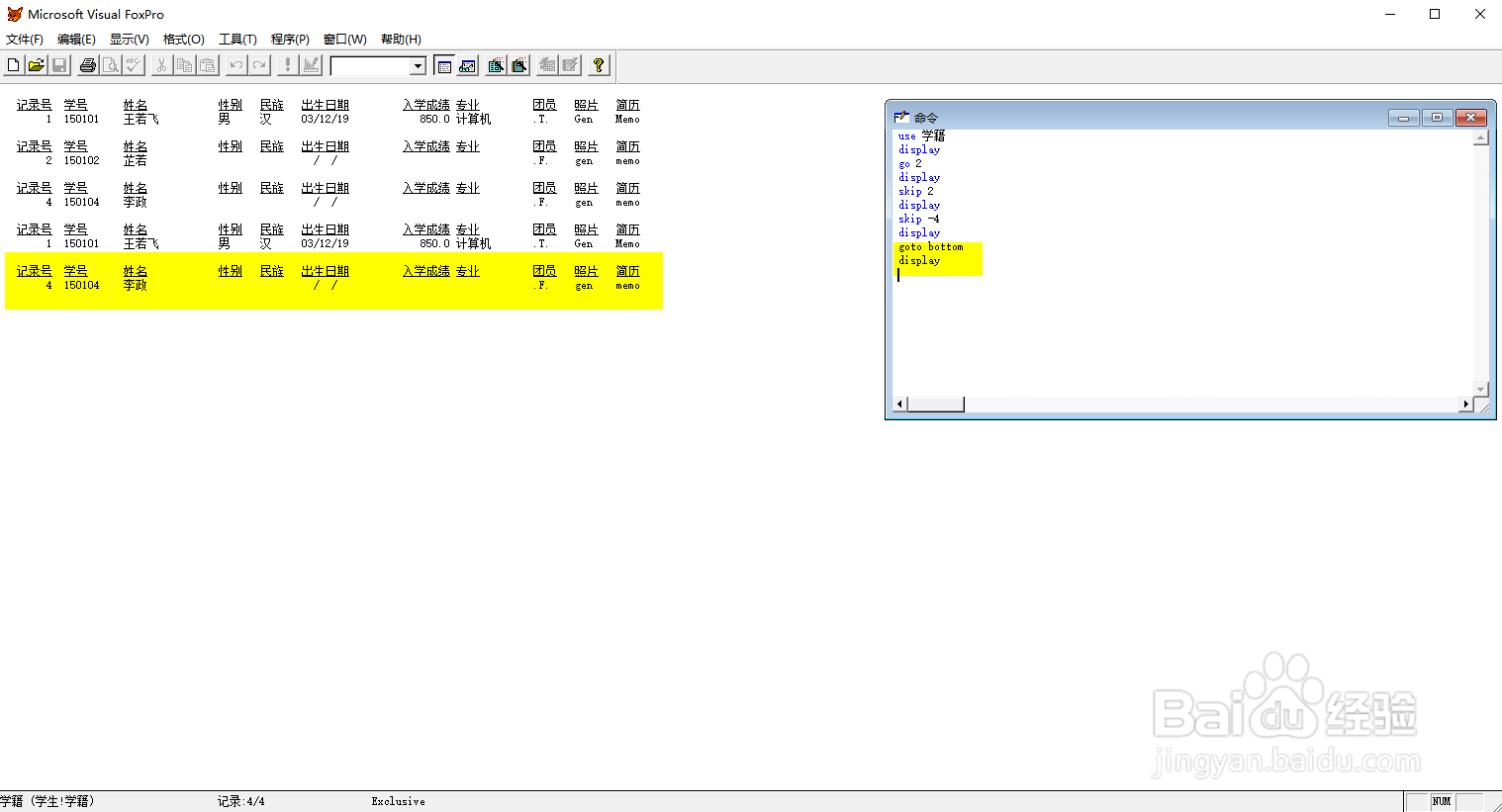Click the NUM indicator in status bar

coord(1442,801)
